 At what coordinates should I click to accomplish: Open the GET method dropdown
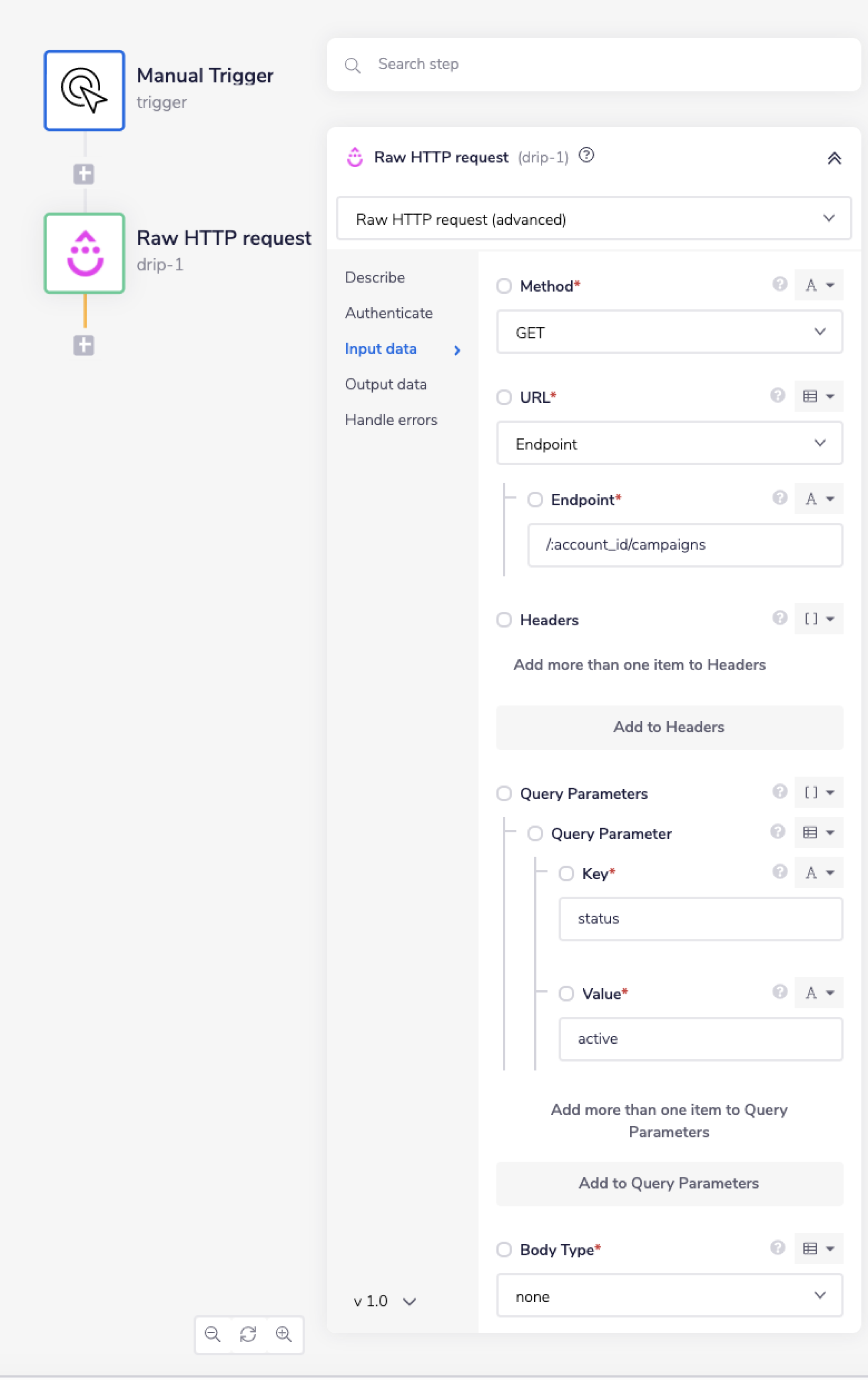(669, 332)
